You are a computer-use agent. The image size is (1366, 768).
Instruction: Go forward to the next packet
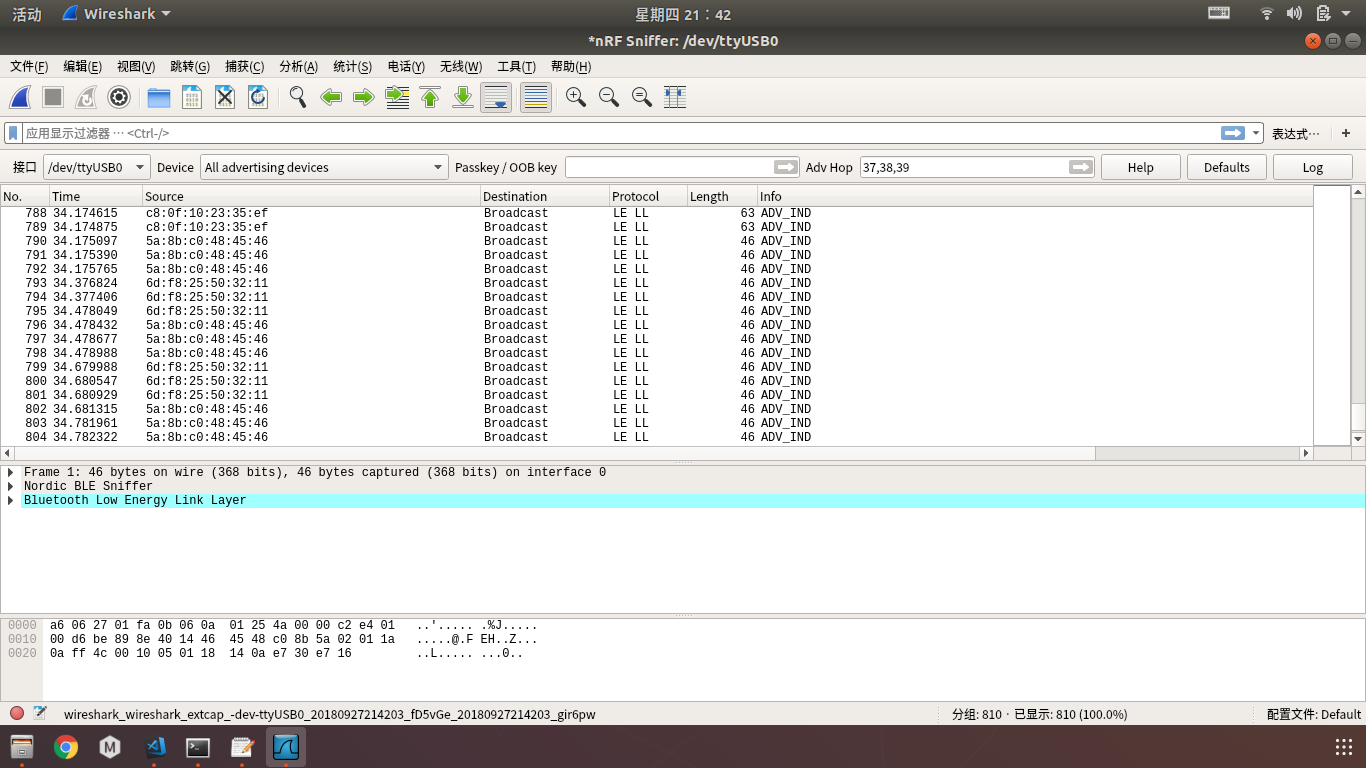364,97
